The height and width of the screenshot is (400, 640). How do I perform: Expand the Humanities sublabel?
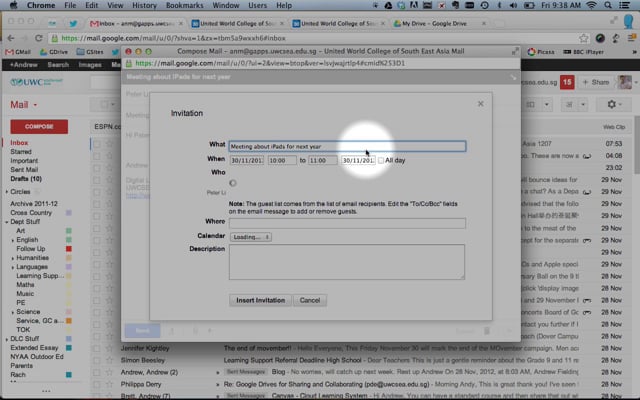[13, 258]
